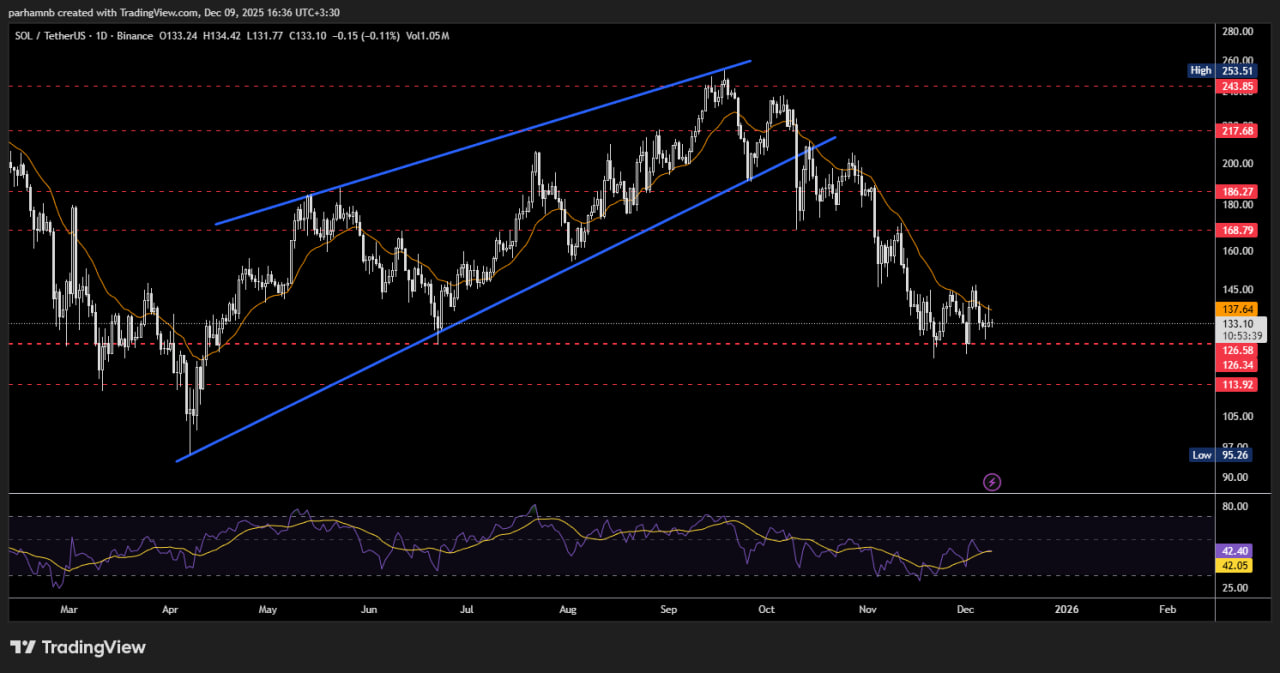This screenshot has width=1280, height=673.
Task: Click the 186.27 red price label
Action: click(1237, 191)
